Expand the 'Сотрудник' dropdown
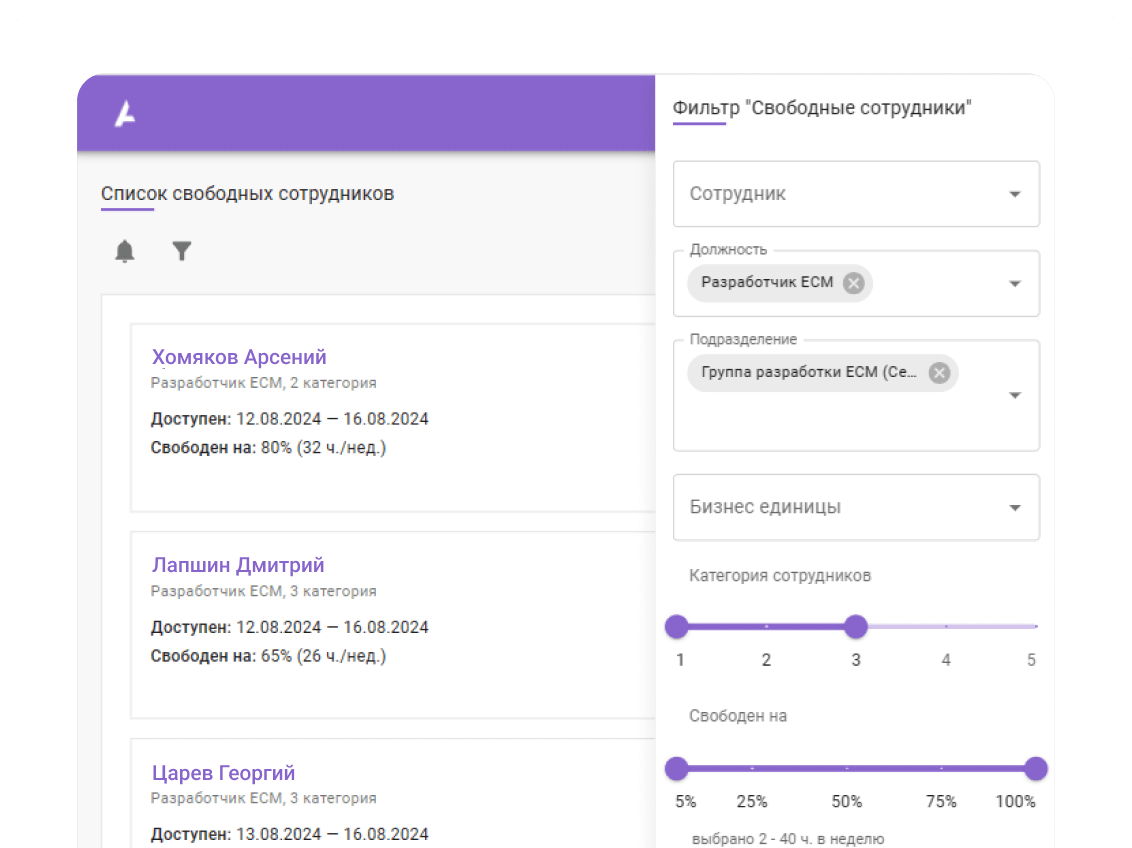Image resolution: width=1132 pixels, height=848 pixels. tap(856, 193)
